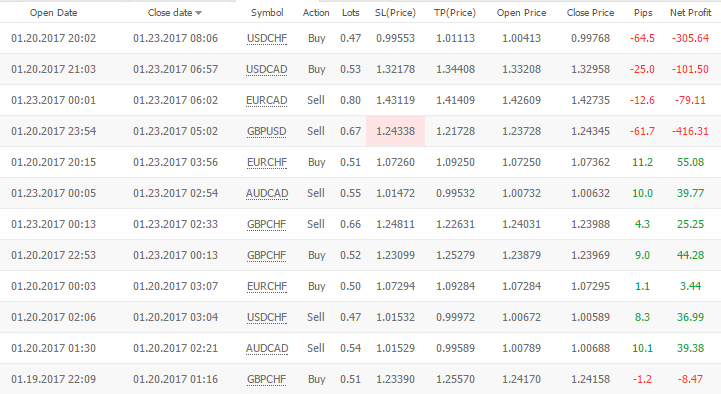Screen dimensions: 721x394
Task: Select open date 01.20.2017 23:54
Action: [54, 131]
